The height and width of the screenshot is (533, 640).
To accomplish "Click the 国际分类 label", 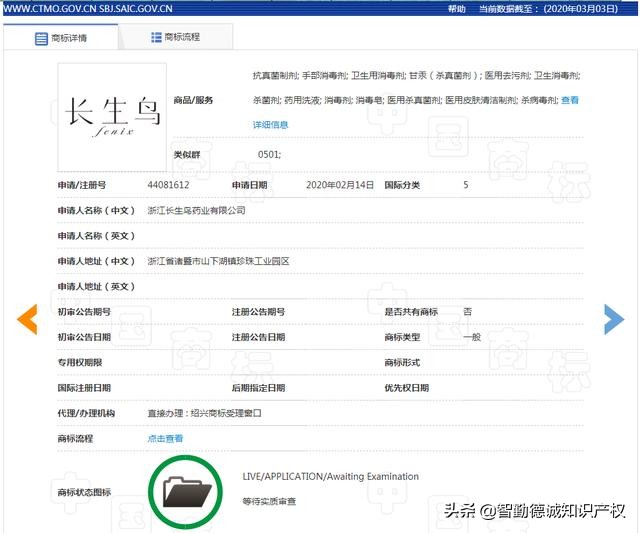I will [402, 185].
